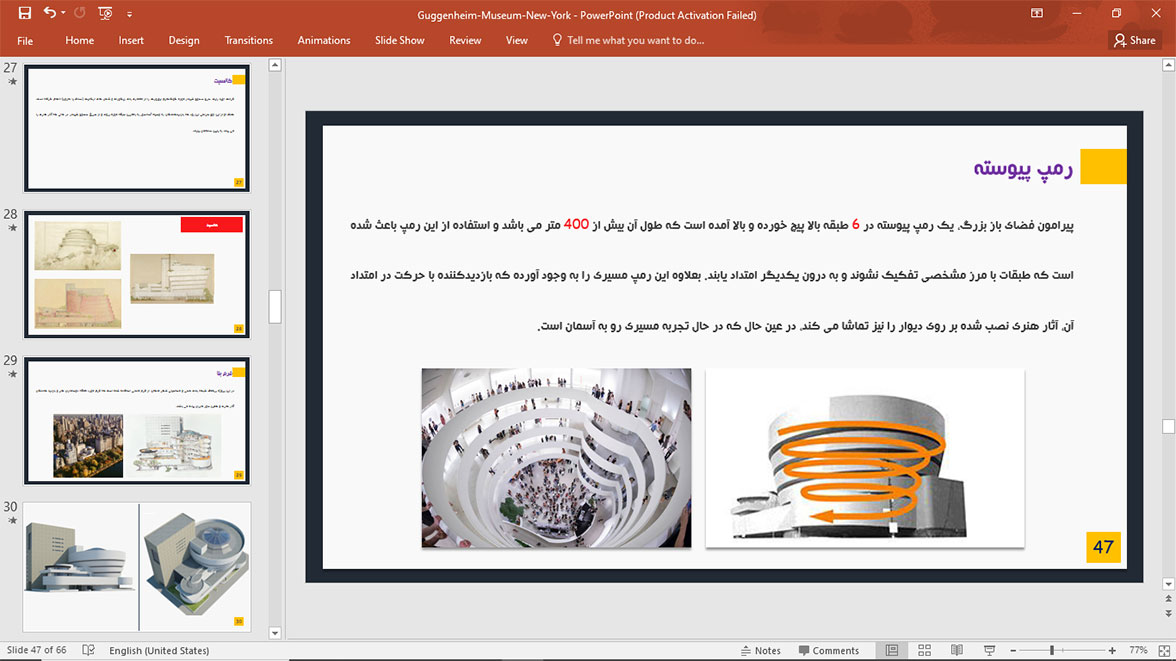Click the zoom slider handle

pyautogui.click(x=1052, y=650)
